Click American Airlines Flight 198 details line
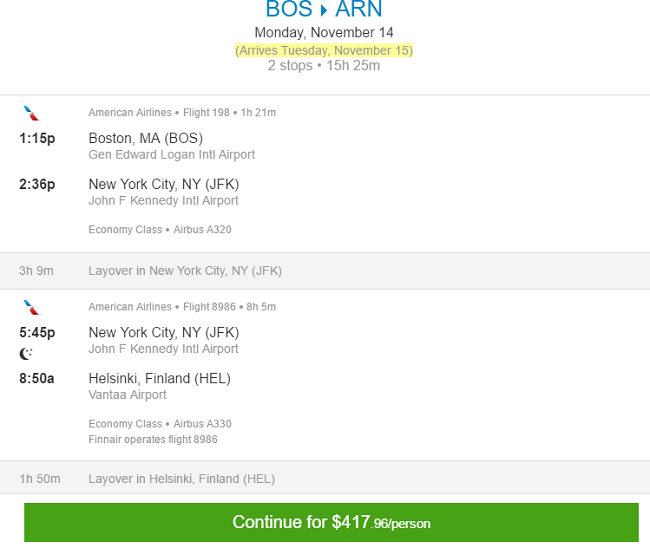650x548 pixels. [x=182, y=112]
